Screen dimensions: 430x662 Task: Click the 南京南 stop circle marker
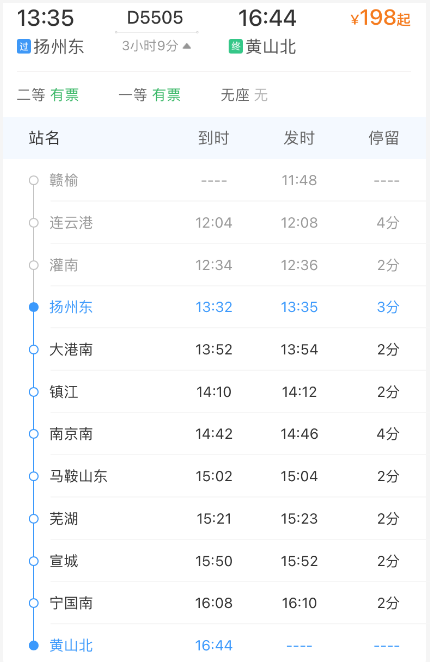click(33, 434)
